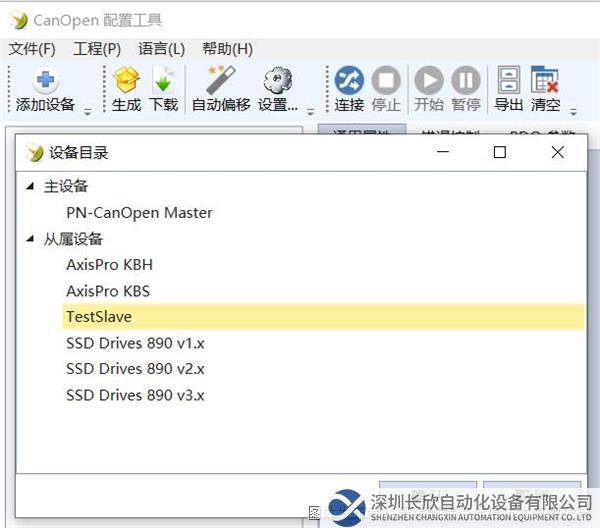The width and height of the screenshot is (600, 528).
Task: Click the Auto Offset (自动偏移) wand icon
Action: click(x=220, y=81)
